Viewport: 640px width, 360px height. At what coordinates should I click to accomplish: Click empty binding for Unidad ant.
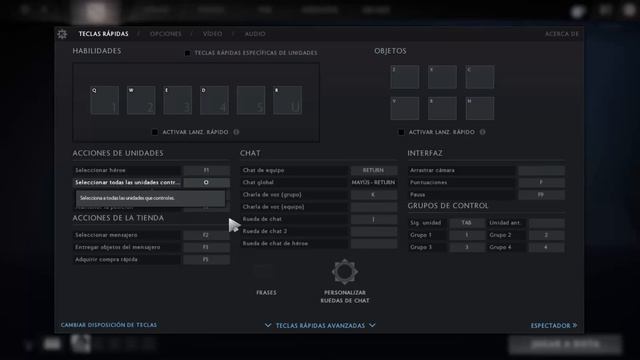(547, 223)
